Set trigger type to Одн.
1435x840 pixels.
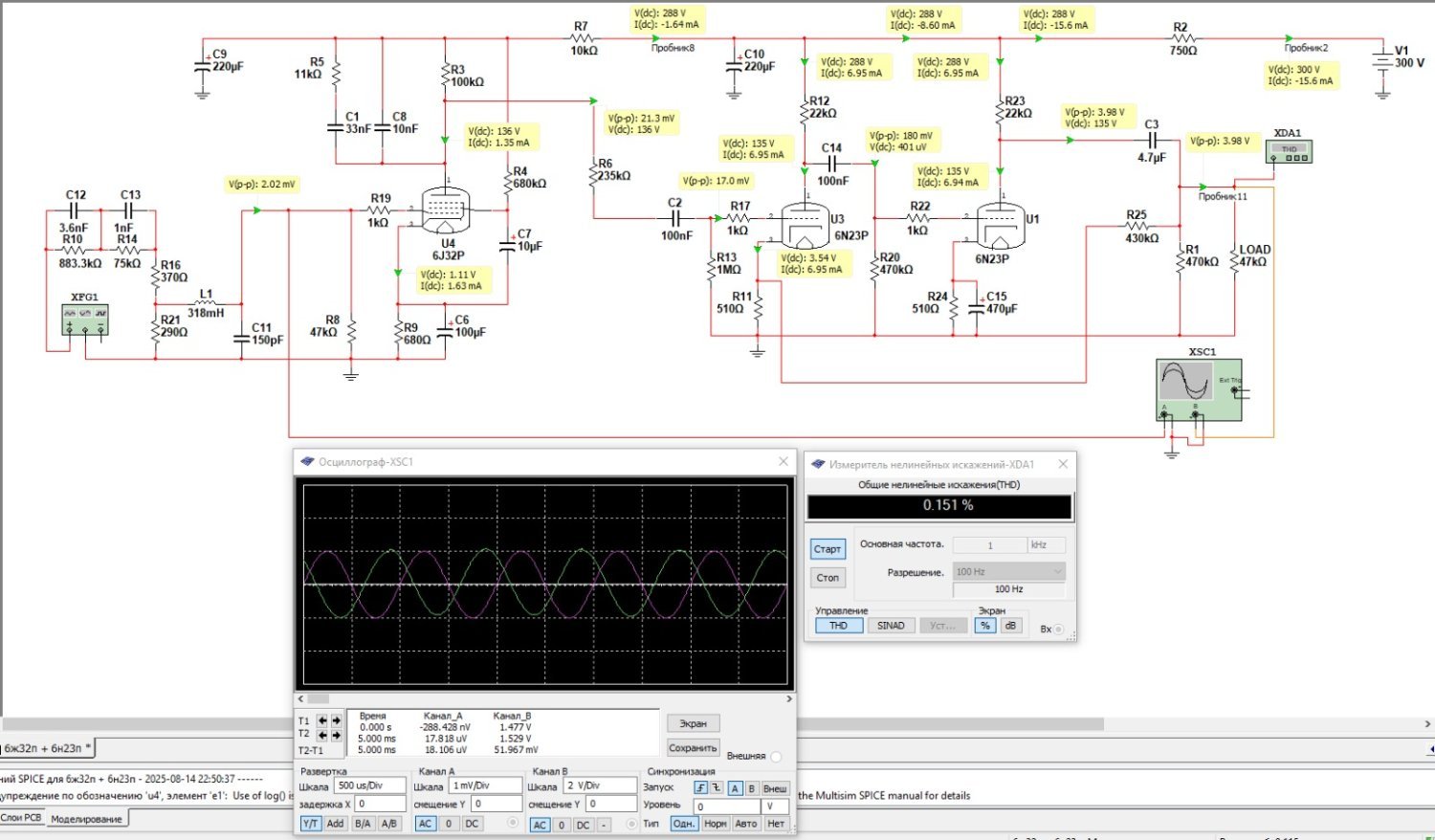(x=683, y=824)
